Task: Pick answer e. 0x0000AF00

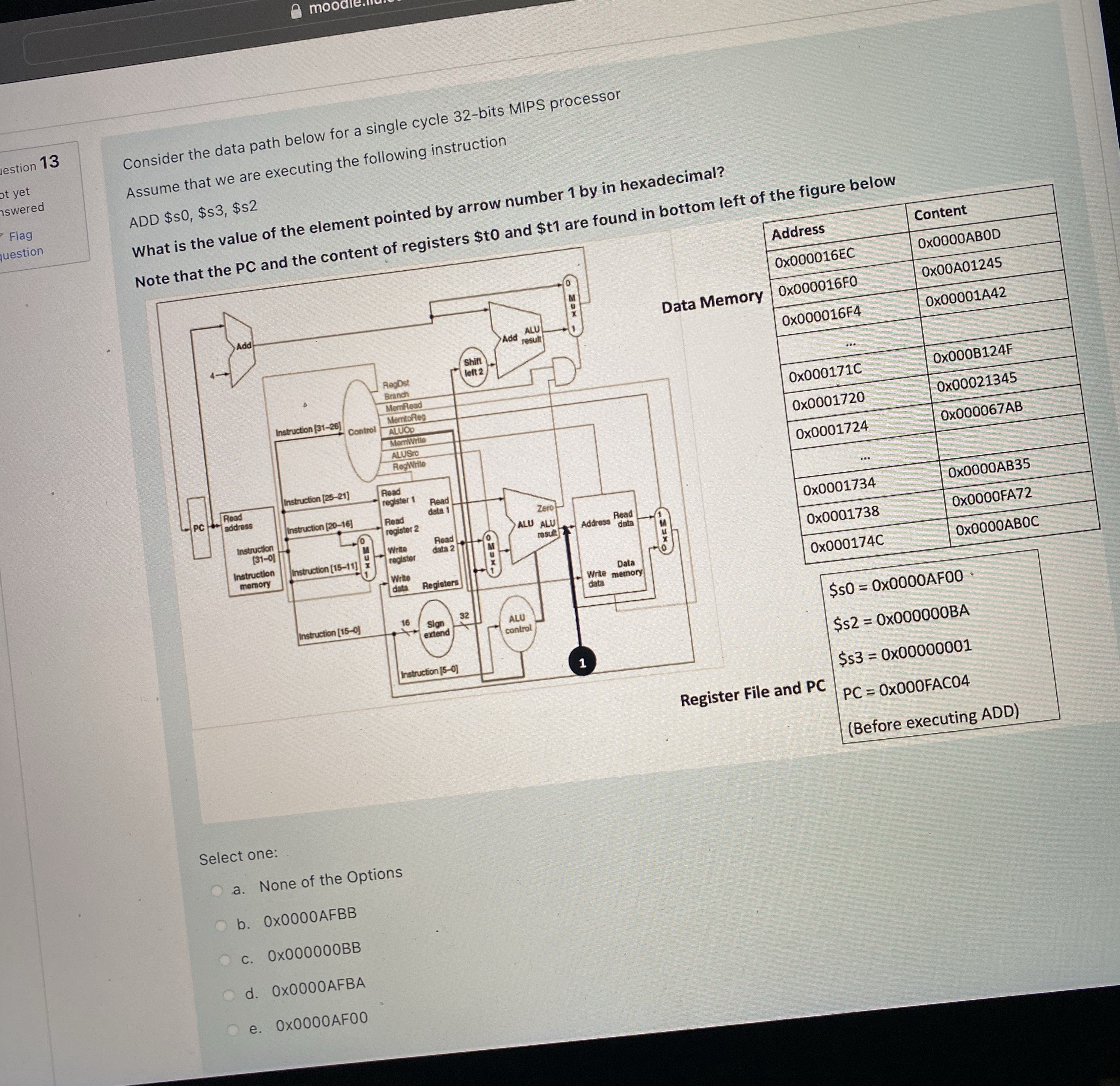Action: [233, 1030]
